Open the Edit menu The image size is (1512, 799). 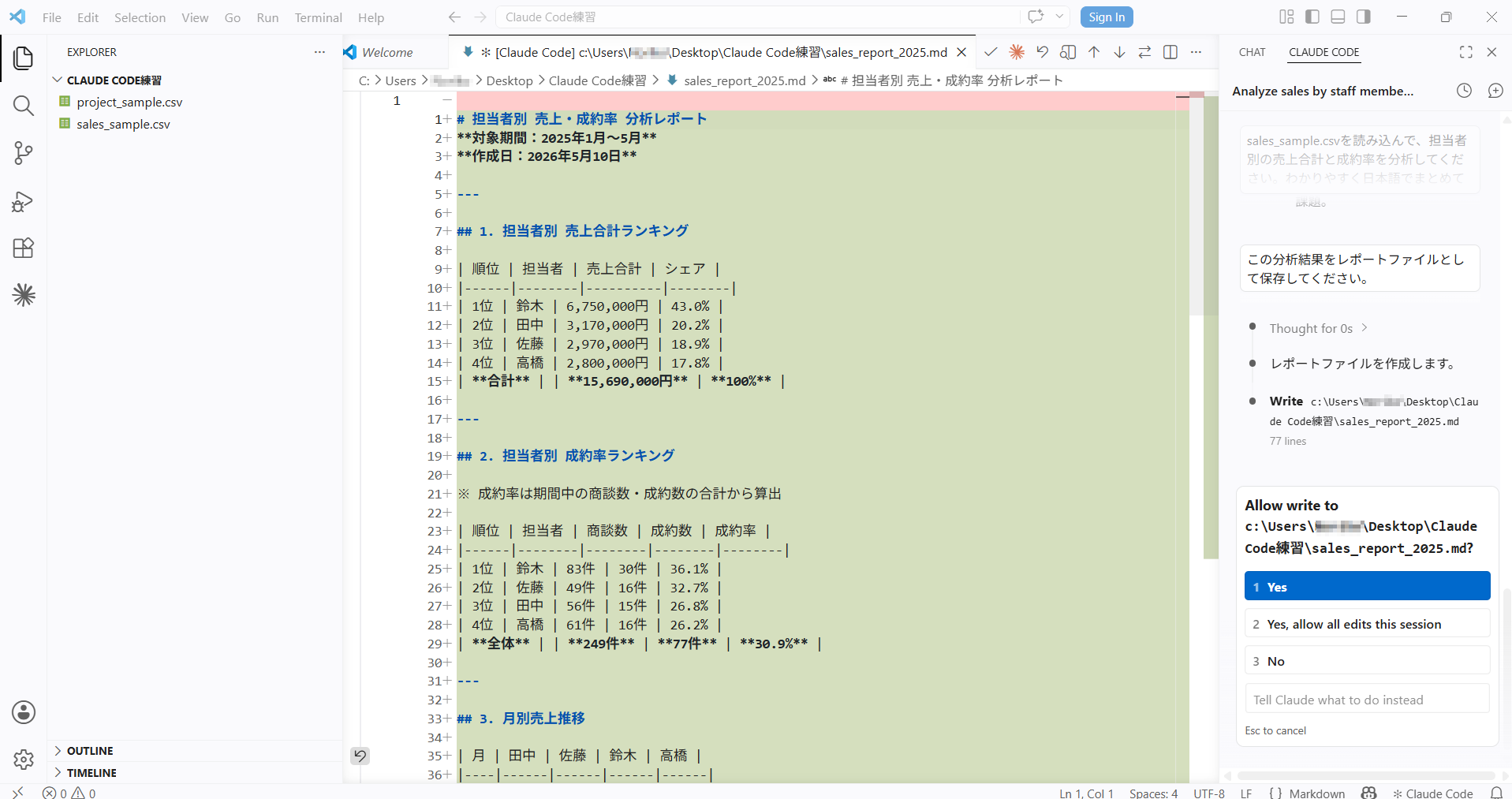[x=88, y=17]
